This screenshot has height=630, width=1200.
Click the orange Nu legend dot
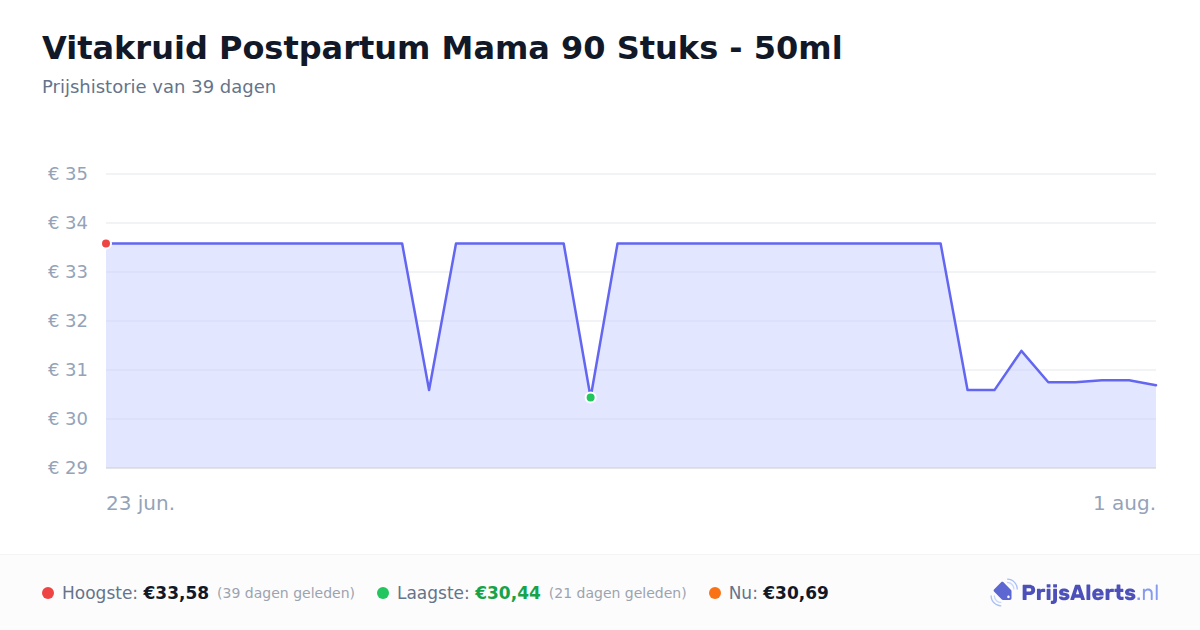(x=715, y=593)
